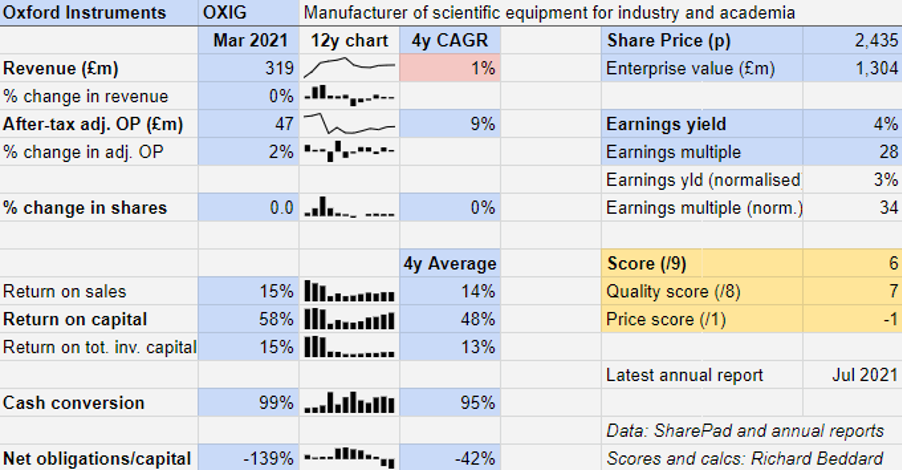
Task: Select the 14% return on sales average
Action: point(450,291)
